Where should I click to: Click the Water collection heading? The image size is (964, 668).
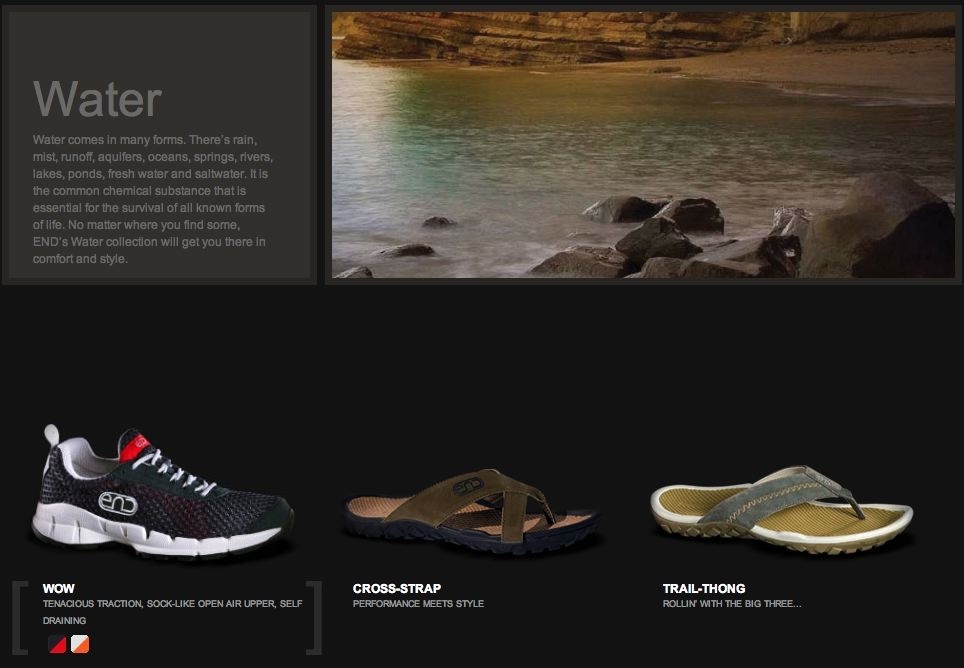[x=97, y=99]
